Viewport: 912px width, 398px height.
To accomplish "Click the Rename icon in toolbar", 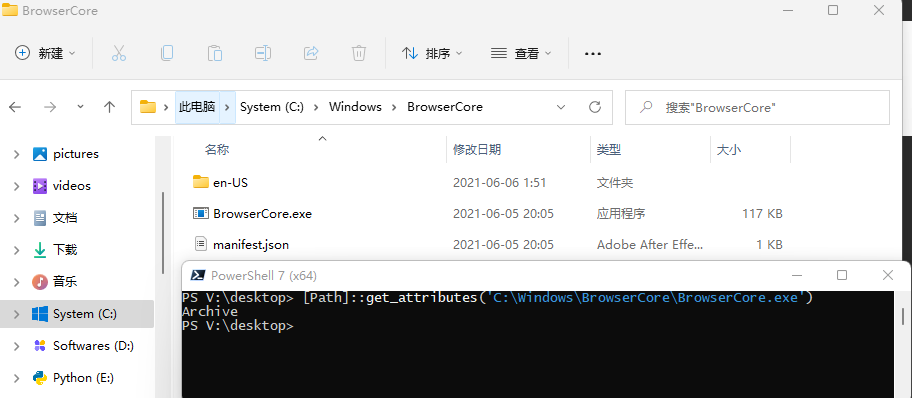I will [263, 54].
